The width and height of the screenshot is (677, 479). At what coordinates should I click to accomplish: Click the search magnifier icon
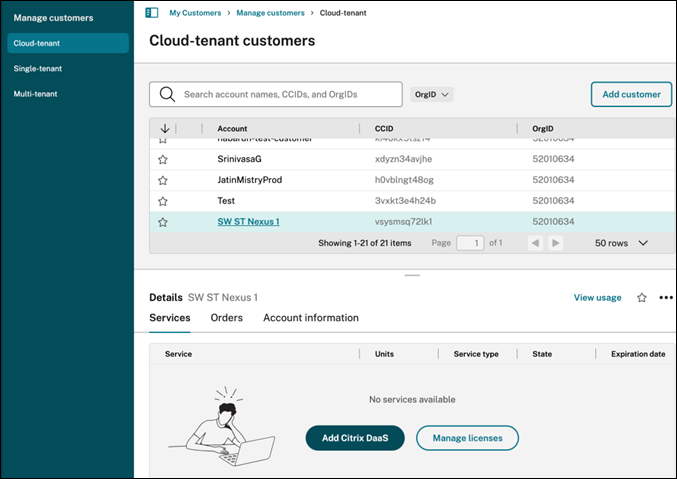point(167,94)
